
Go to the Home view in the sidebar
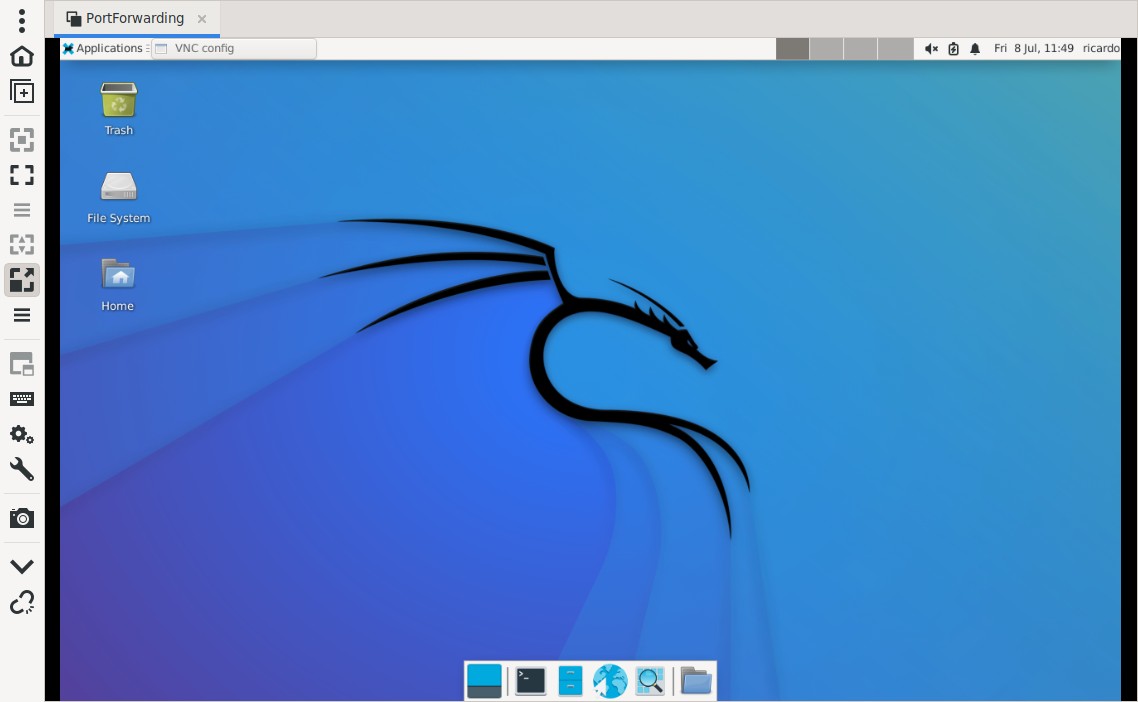point(22,56)
